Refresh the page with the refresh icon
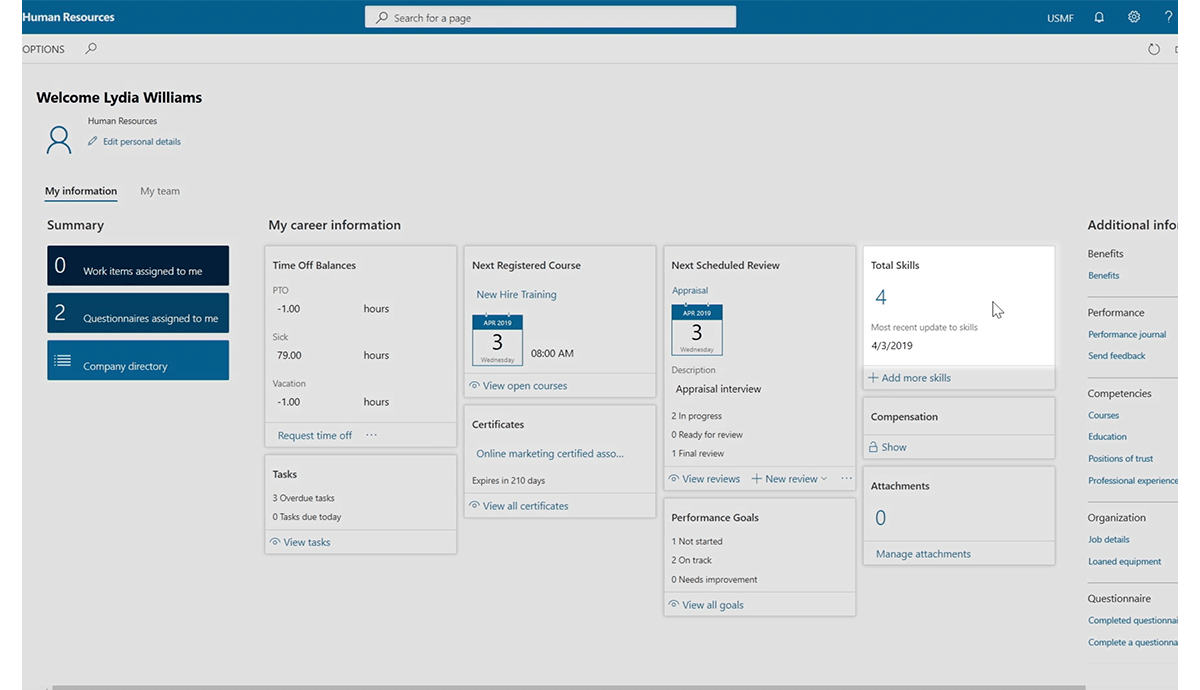The width and height of the screenshot is (1200, 690). click(1153, 48)
